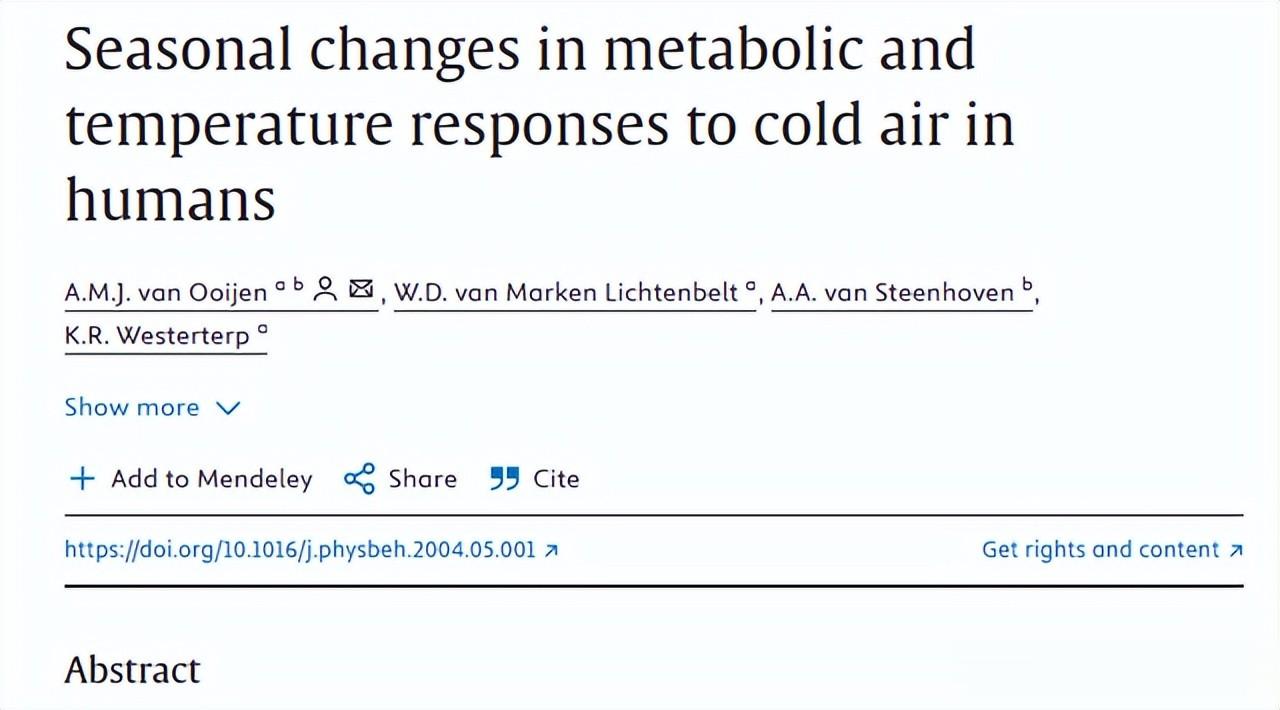Open the doi.org article link
This screenshot has height=710, width=1280.
coord(300,550)
